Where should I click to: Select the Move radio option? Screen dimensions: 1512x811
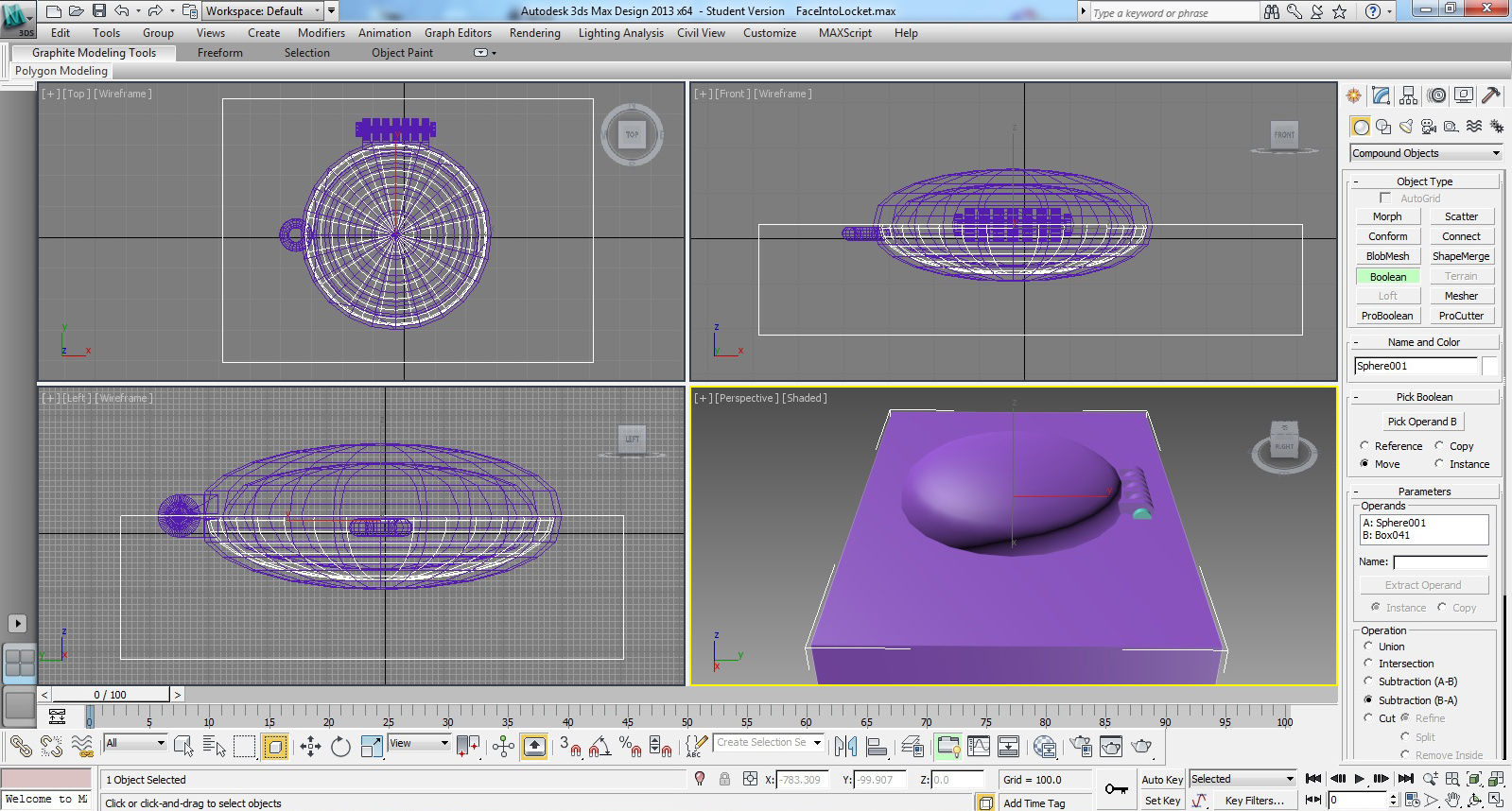tap(1364, 463)
